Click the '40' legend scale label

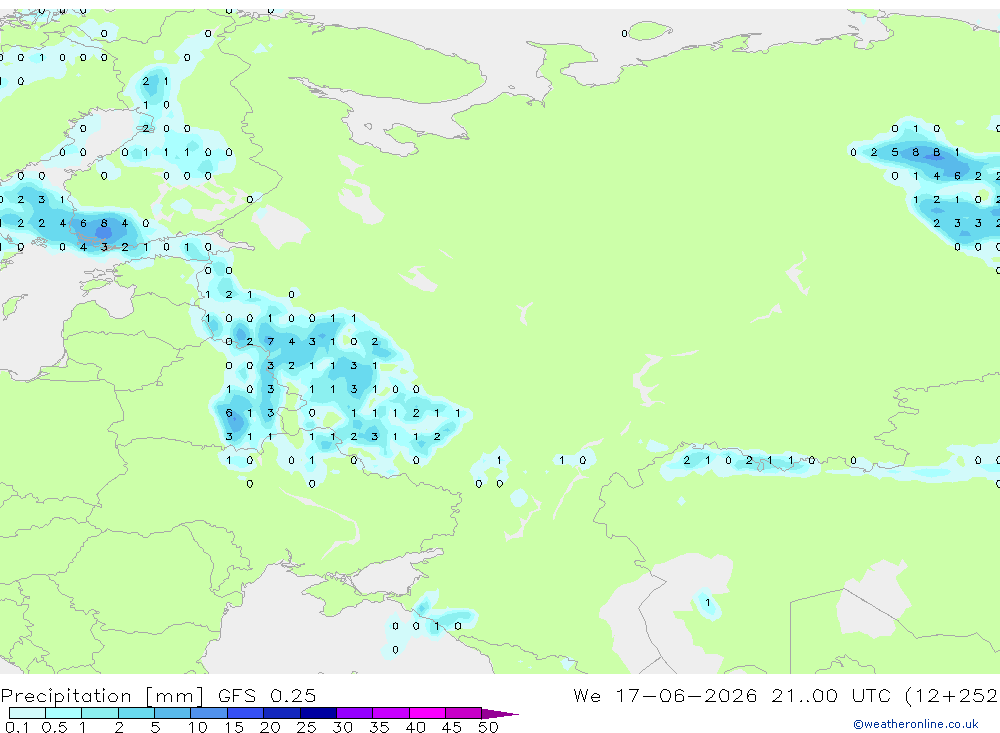coord(415,727)
